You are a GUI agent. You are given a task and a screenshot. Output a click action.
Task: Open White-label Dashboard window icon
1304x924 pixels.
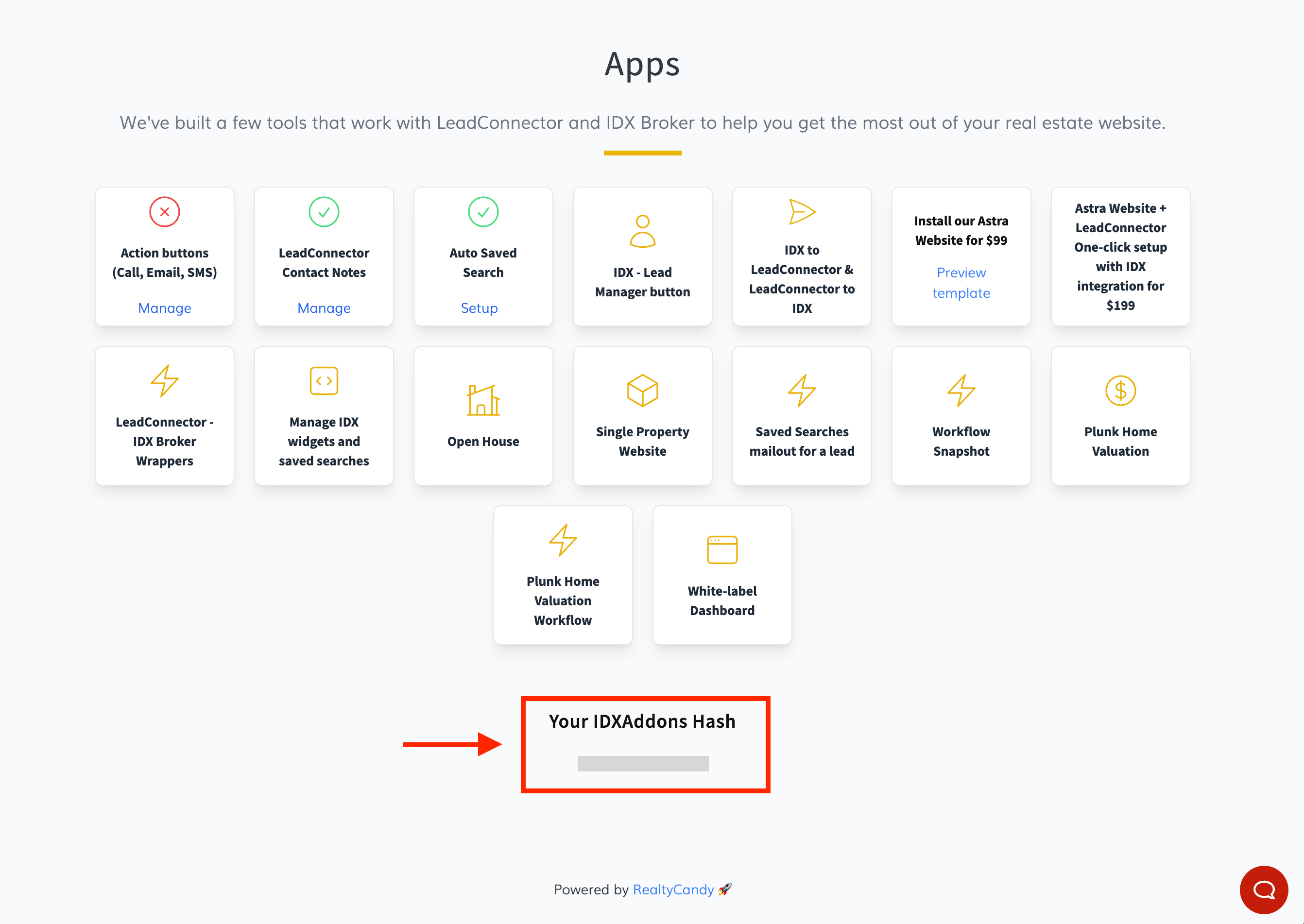click(722, 549)
